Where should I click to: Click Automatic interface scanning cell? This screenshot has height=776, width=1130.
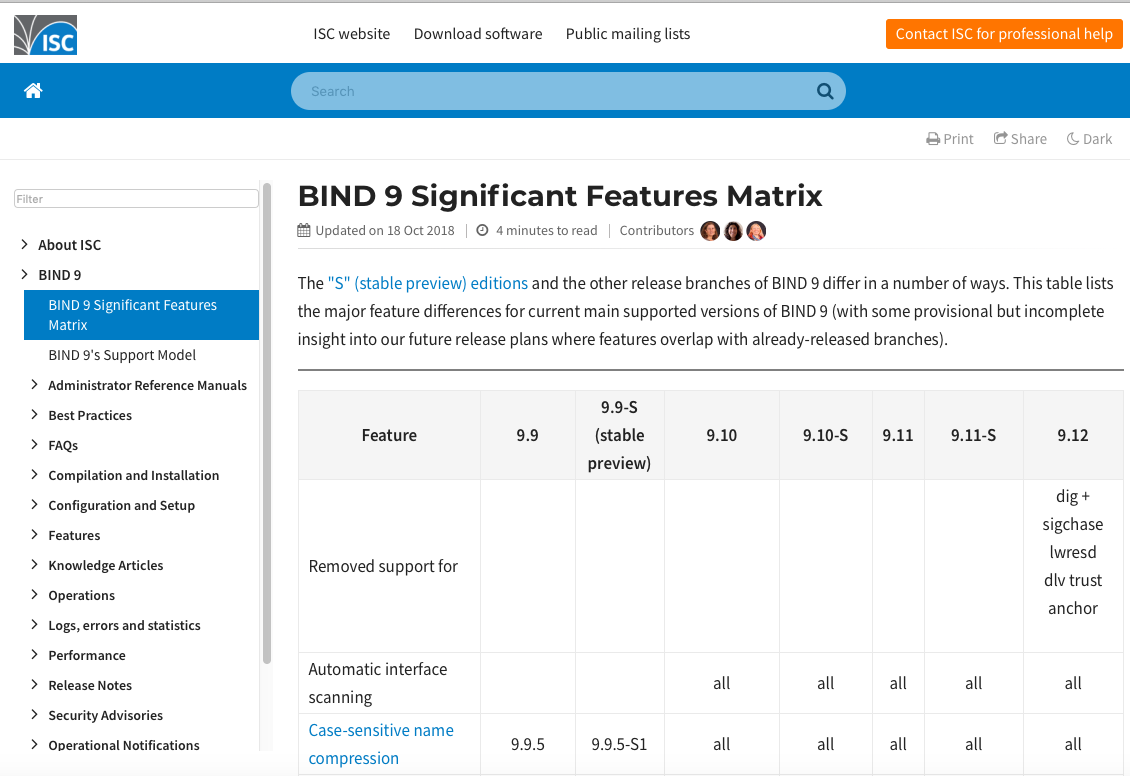point(389,683)
